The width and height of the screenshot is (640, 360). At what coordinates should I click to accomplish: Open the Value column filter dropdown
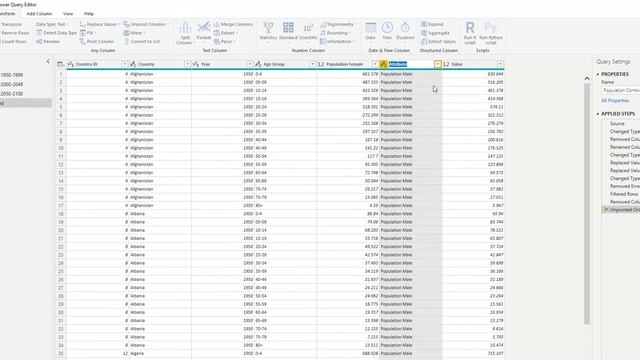coord(500,64)
